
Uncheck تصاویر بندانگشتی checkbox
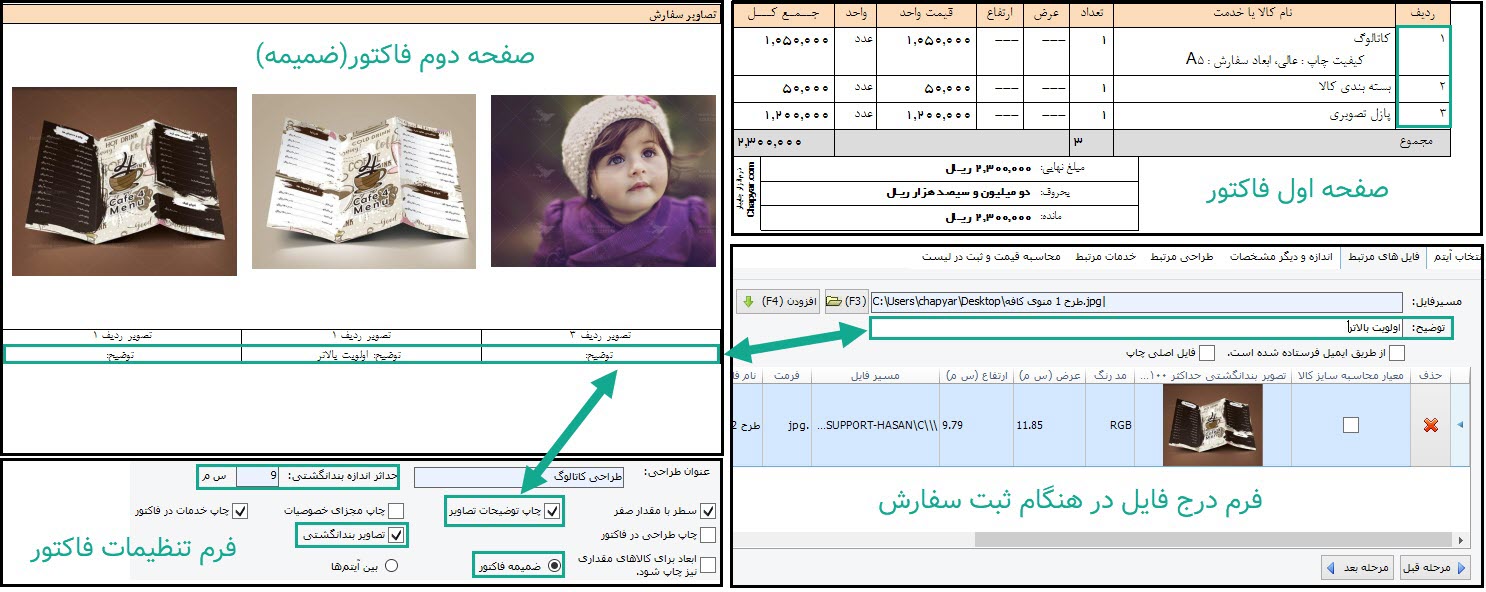pos(397,535)
